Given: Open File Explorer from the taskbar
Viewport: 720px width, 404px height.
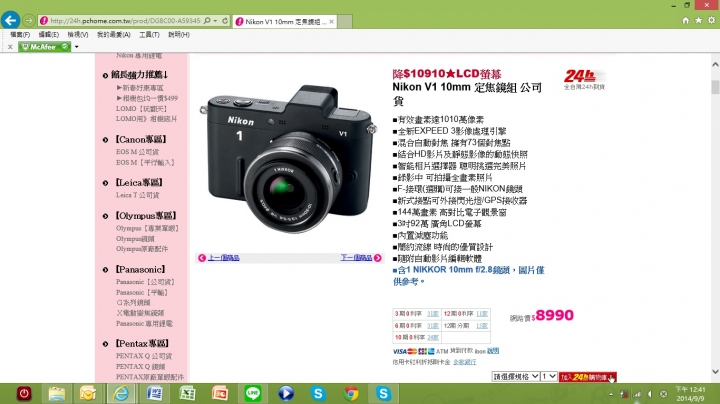Looking at the screenshot, I should coord(57,393).
